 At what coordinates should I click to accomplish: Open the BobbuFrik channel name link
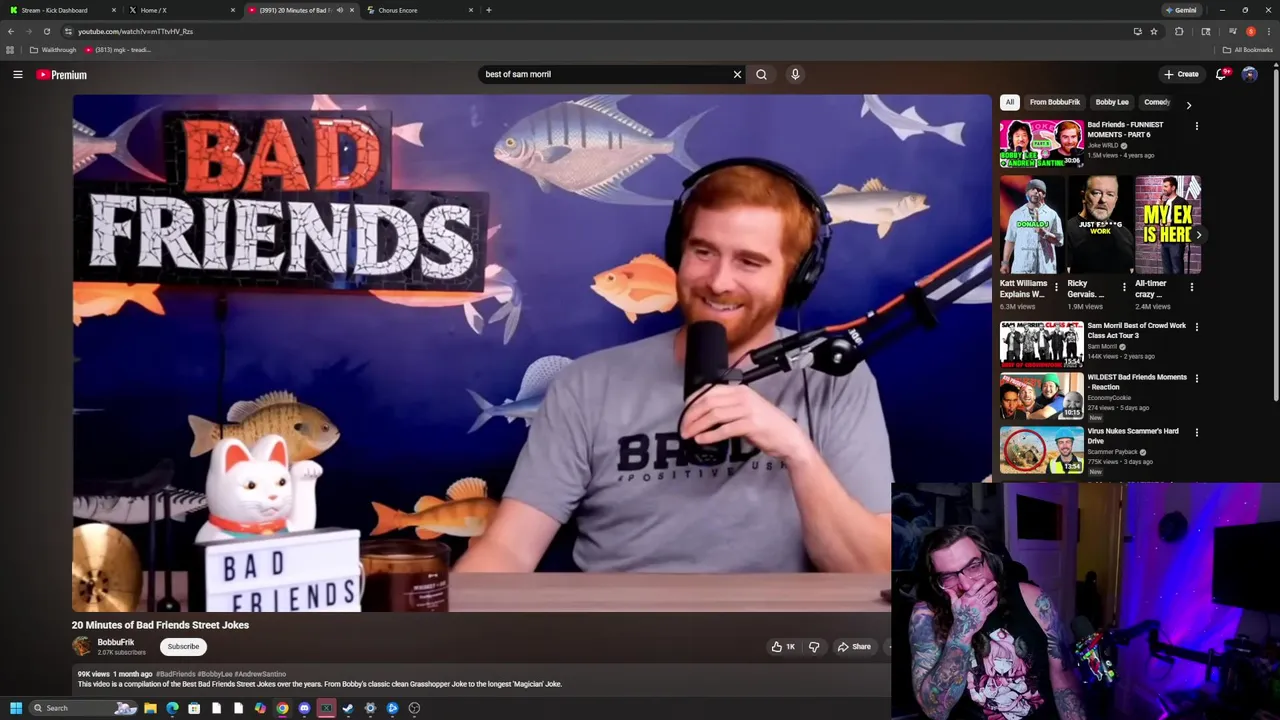[116, 642]
